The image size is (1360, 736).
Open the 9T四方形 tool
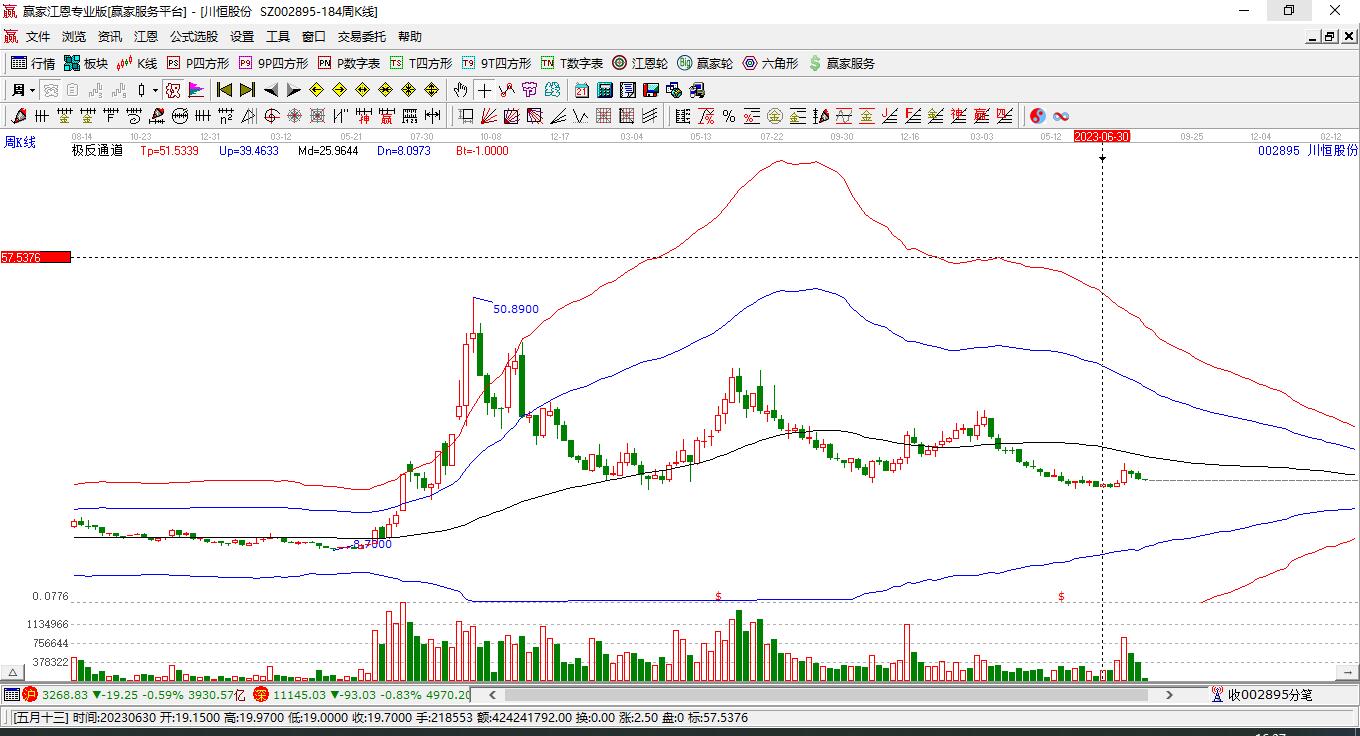pos(496,63)
